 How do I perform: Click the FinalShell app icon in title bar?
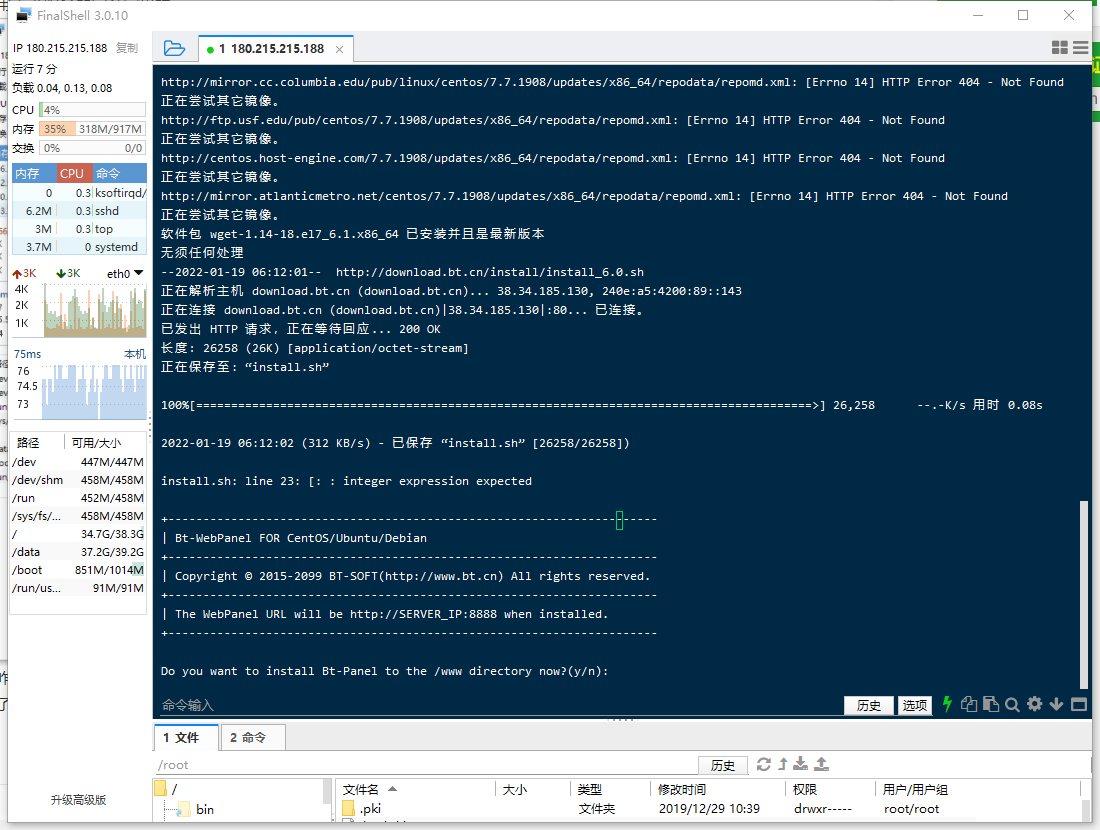23,15
